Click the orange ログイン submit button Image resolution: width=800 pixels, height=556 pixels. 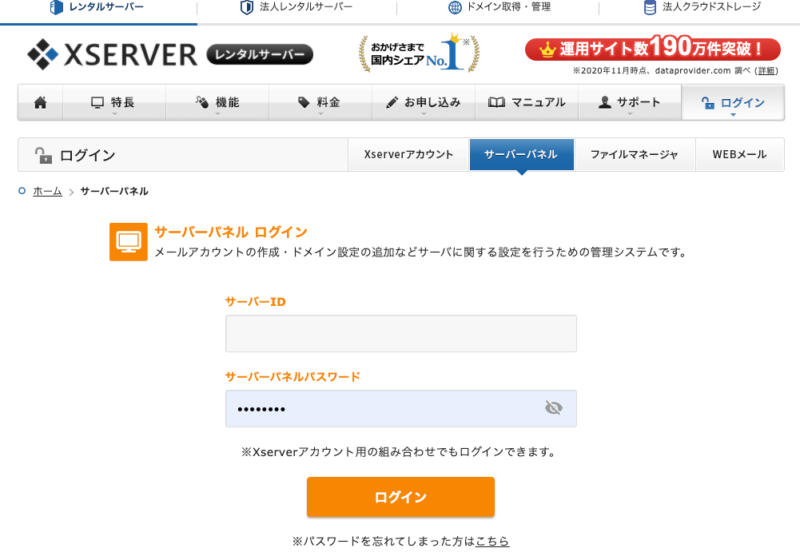pos(401,497)
